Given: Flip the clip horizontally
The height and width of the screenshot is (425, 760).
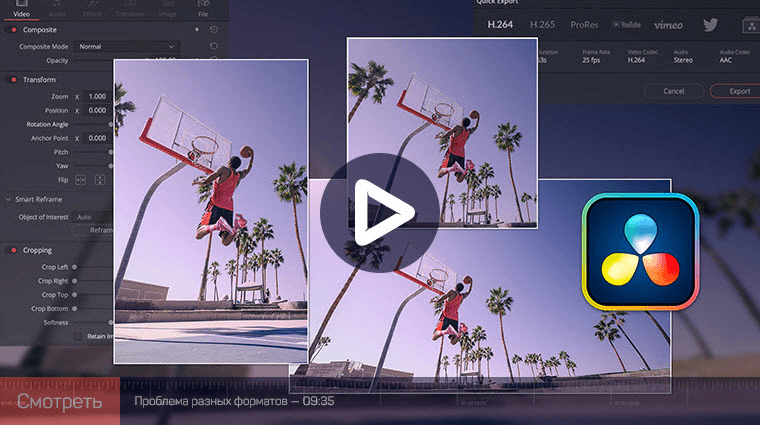Looking at the screenshot, I should click(x=80, y=180).
